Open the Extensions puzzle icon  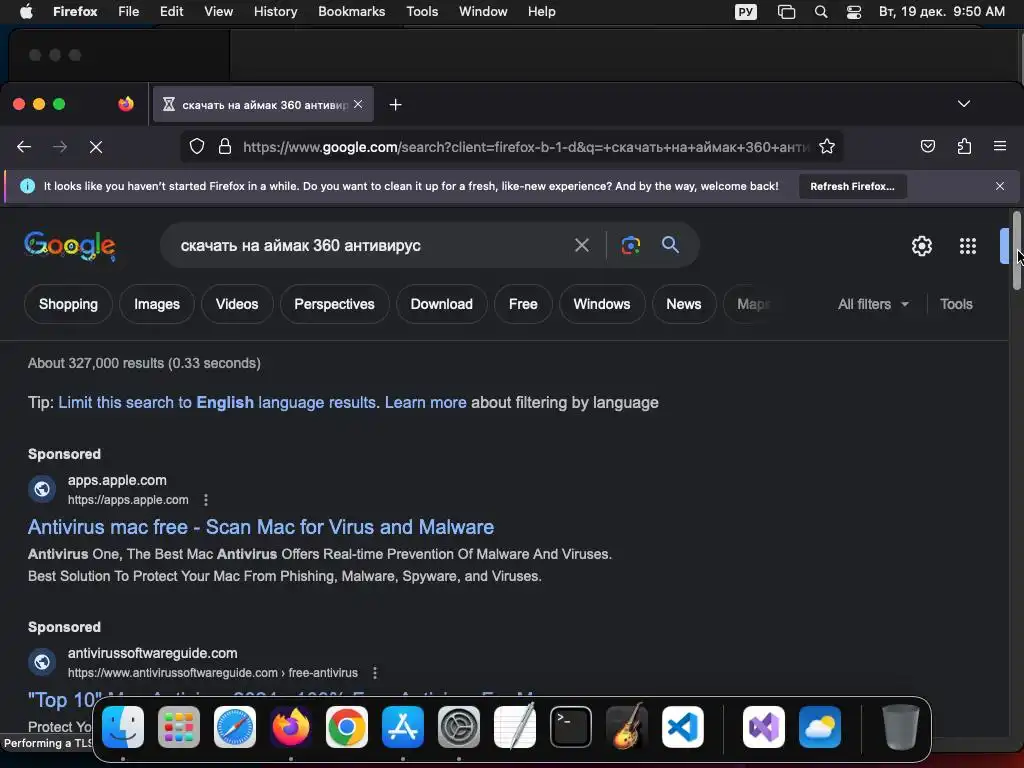pos(964,146)
